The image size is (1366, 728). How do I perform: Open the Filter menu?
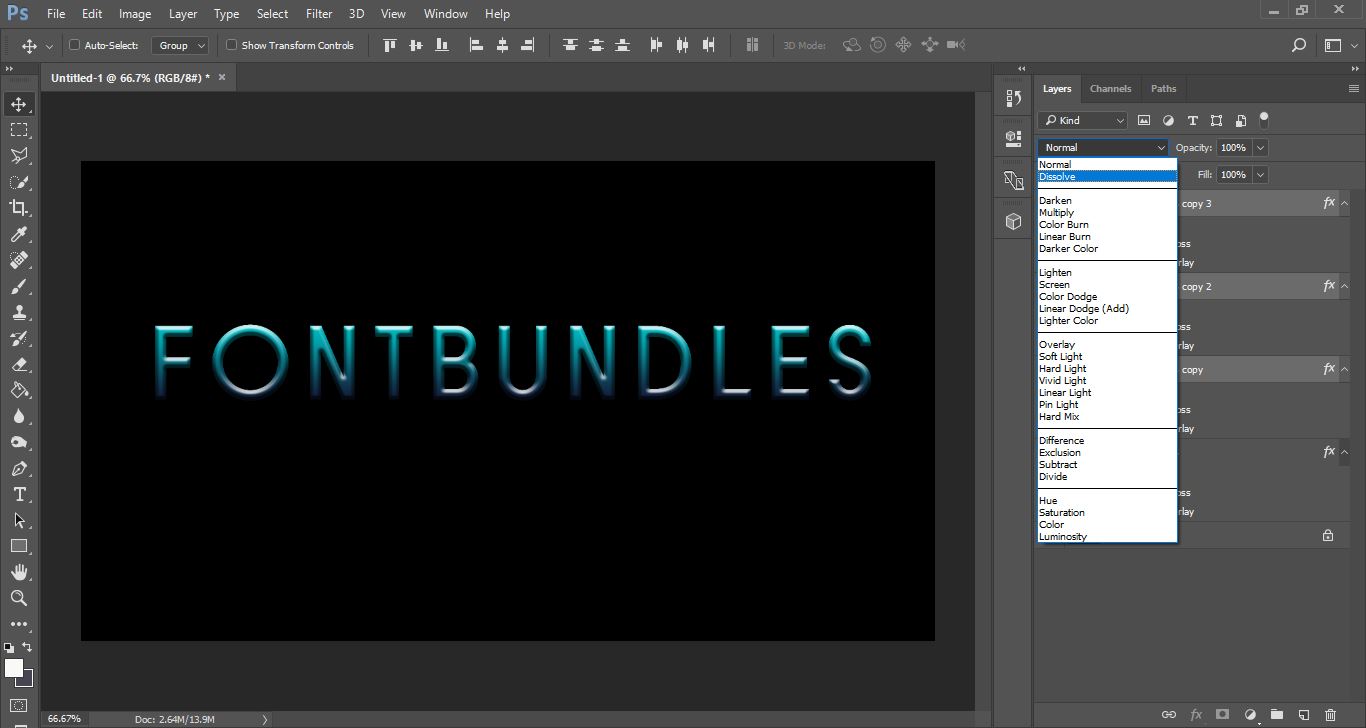tap(319, 14)
